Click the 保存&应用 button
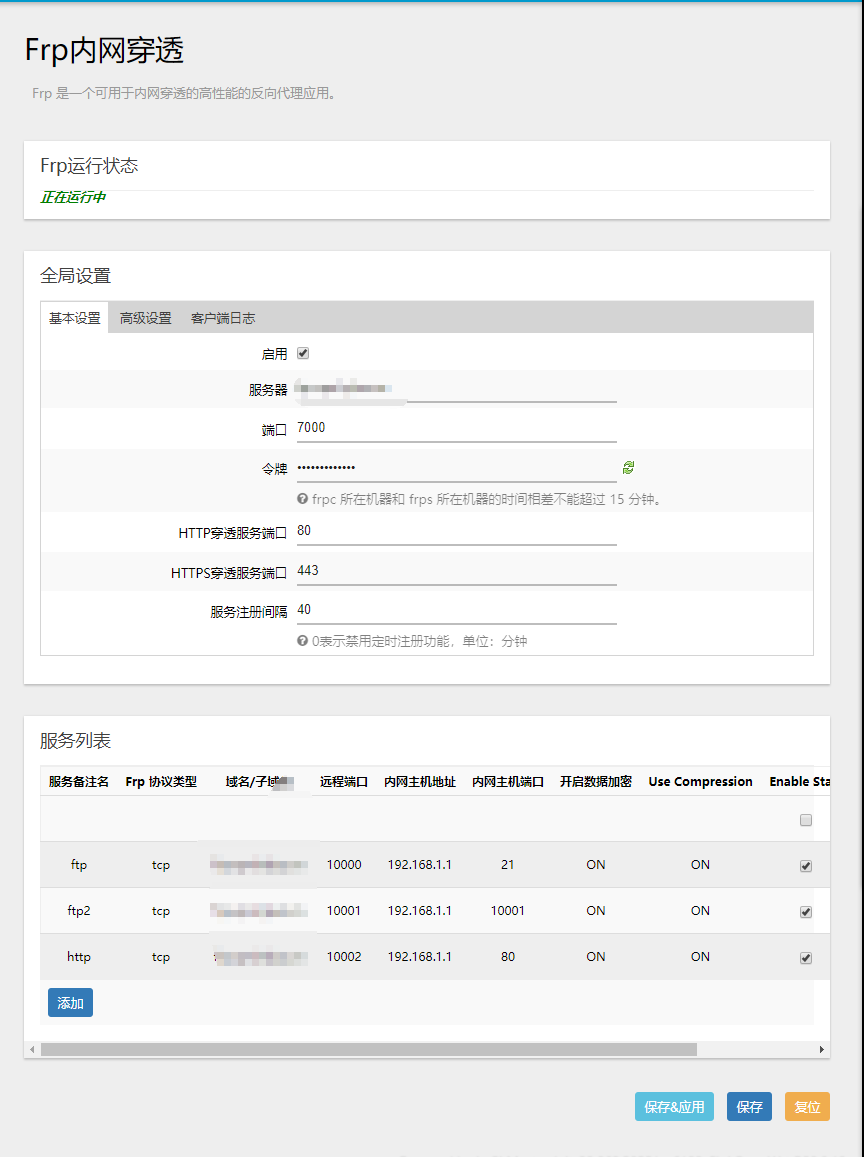The width and height of the screenshot is (864, 1157). [674, 1106]
